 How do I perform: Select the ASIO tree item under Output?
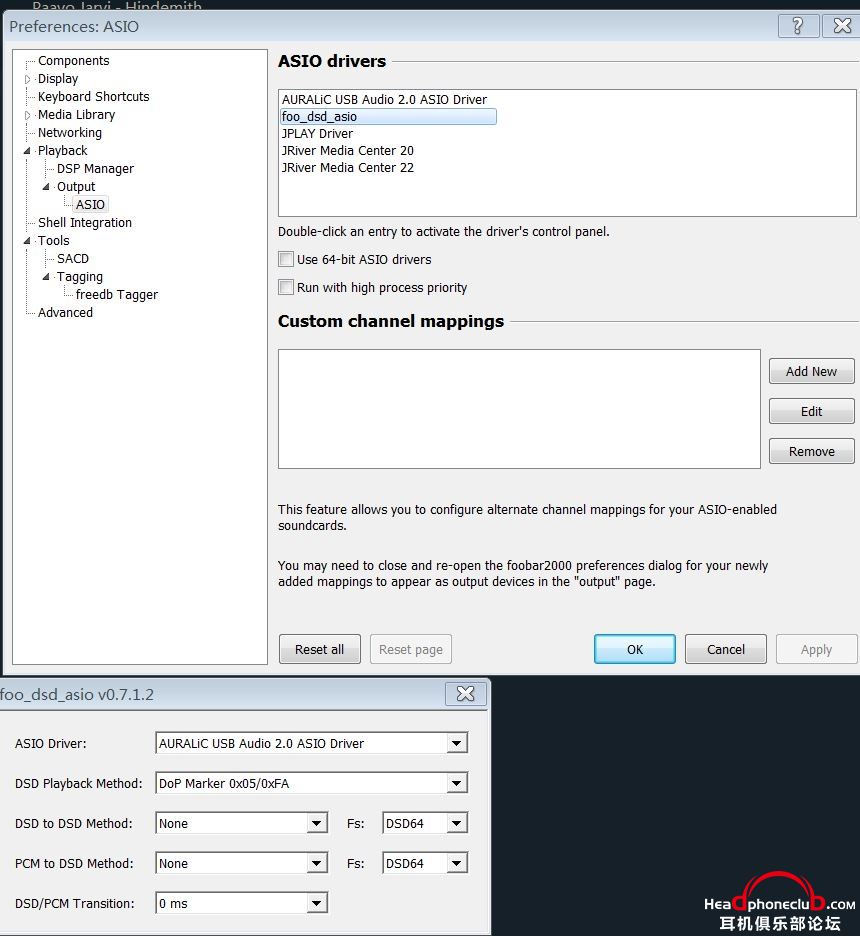pyautogui.click(x=90, y=205)
